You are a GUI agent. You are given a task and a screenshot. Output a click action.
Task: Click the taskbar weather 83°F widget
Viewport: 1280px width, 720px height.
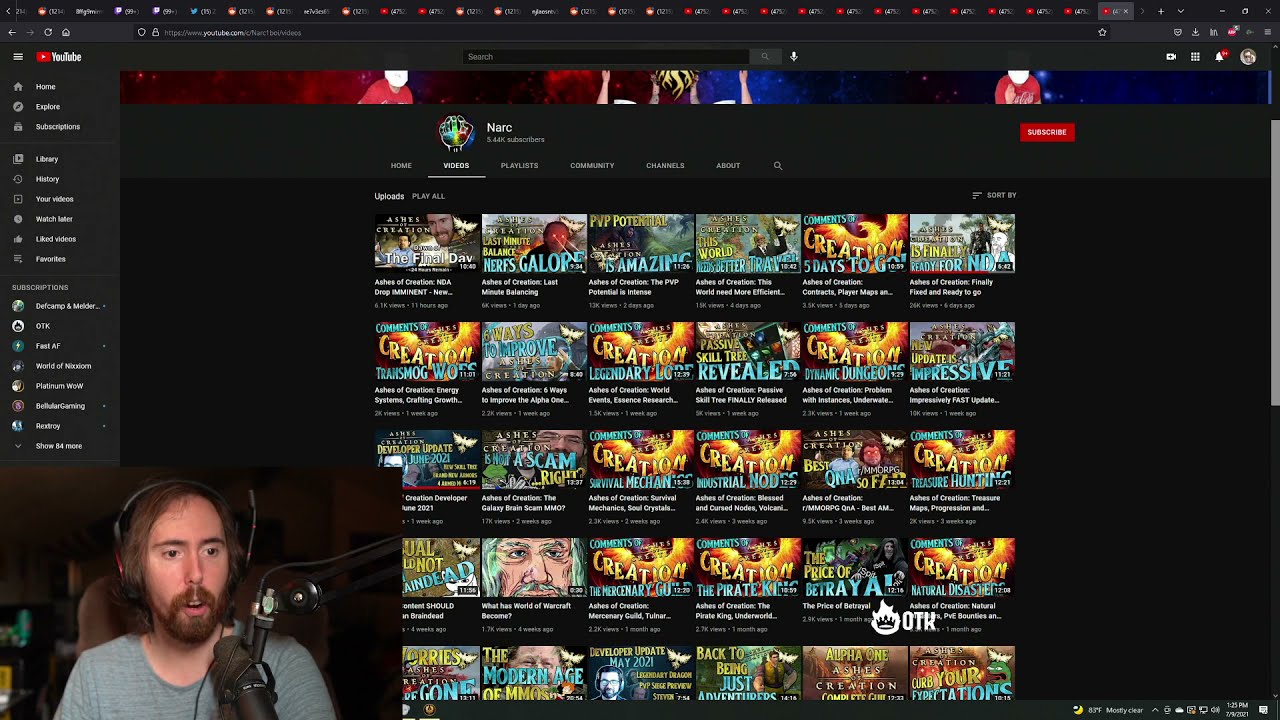click(1108, 710)
